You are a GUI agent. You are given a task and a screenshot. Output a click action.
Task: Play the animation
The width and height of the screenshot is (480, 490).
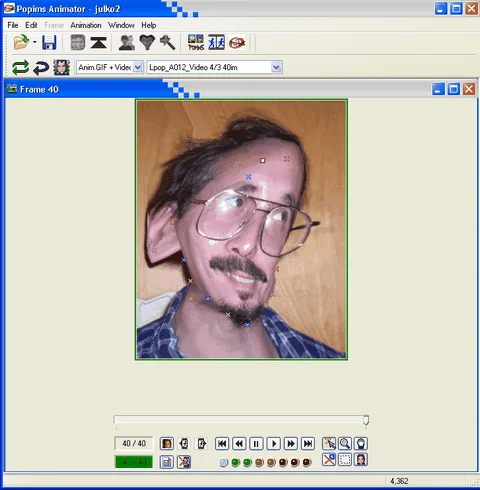click(x=274, y=444)
